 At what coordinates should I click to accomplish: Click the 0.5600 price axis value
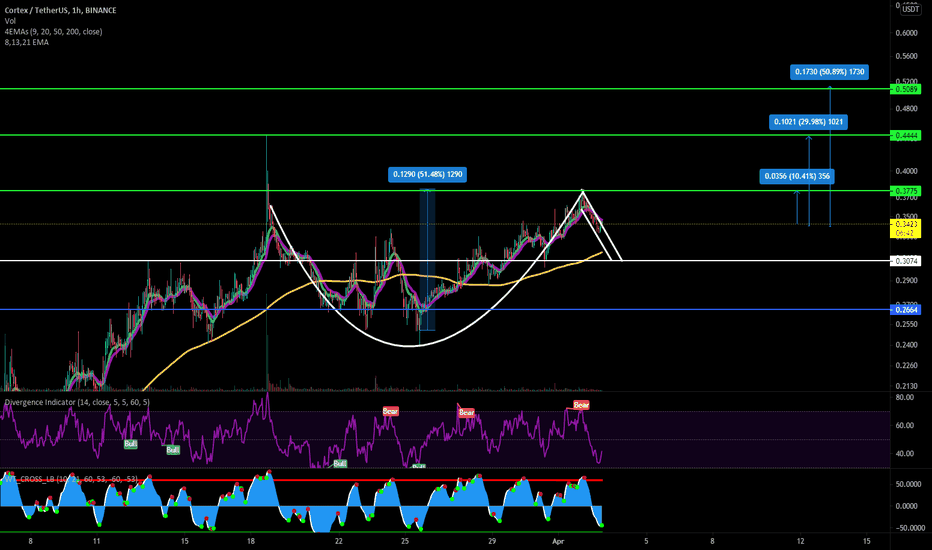[x=906, y=56]
